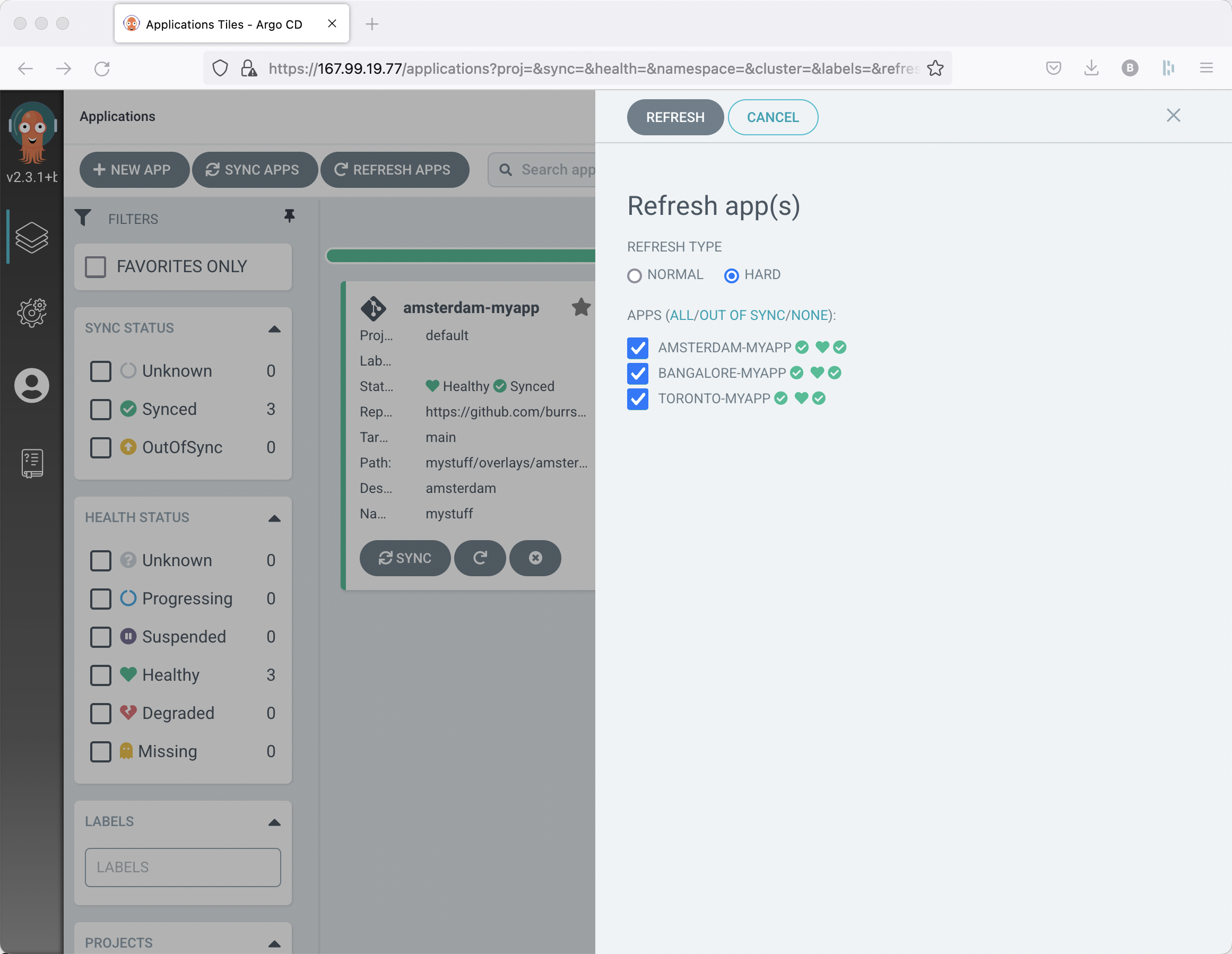Click the OUT OF SYNC apps selection link
1232x954 pixels.
(x=742, y=315)
